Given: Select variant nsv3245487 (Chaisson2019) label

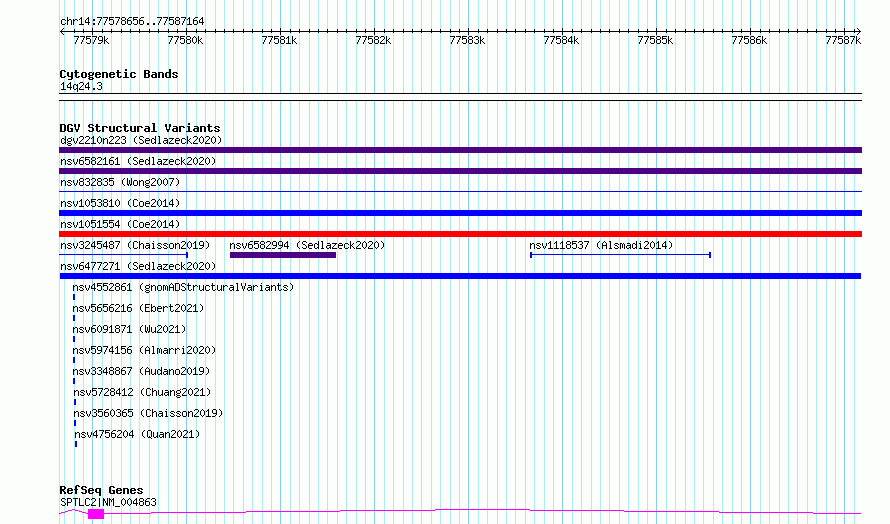Looking at the screenshot, I should coord(135,245).
